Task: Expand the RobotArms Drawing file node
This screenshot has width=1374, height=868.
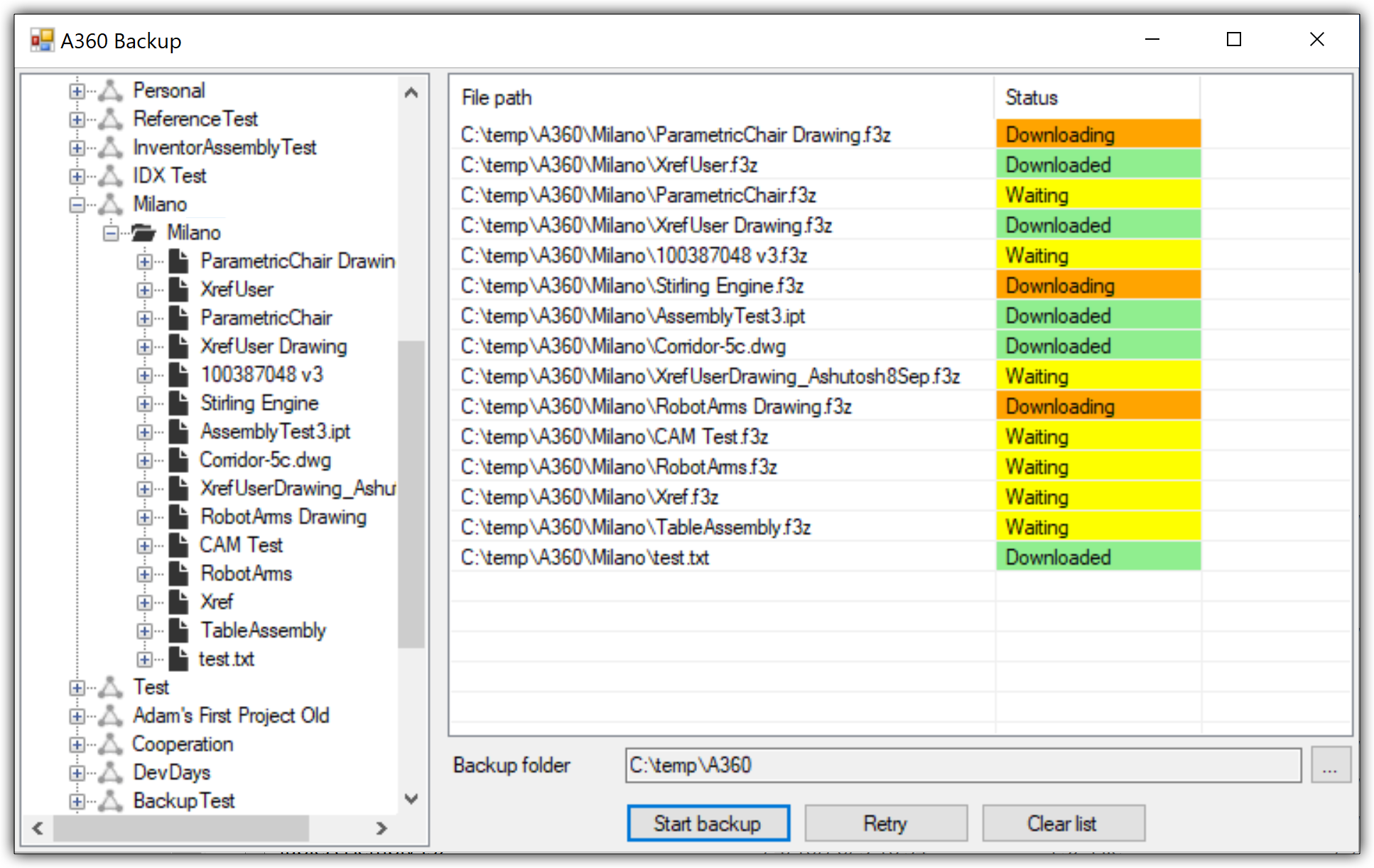Action: click(x=144, y=517)
